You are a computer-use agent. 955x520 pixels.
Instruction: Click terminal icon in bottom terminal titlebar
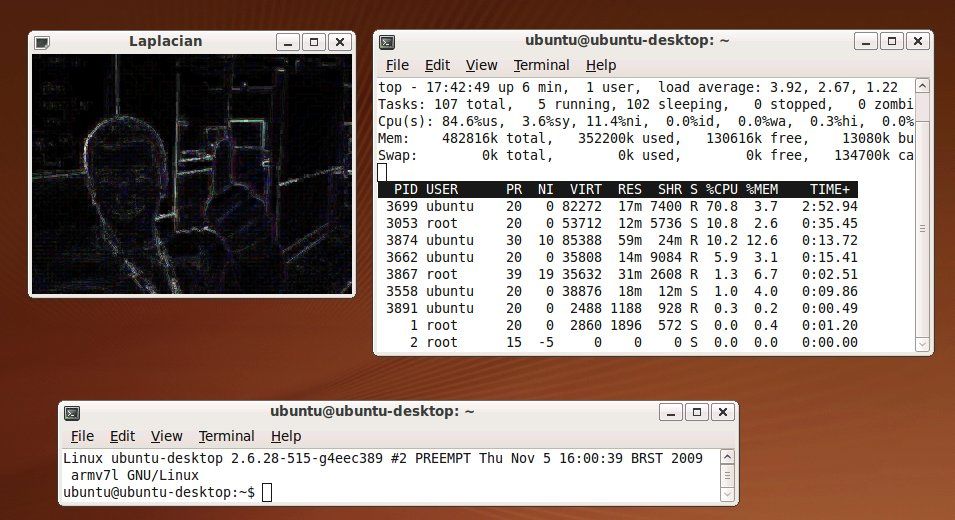click(x=72, y=413)
